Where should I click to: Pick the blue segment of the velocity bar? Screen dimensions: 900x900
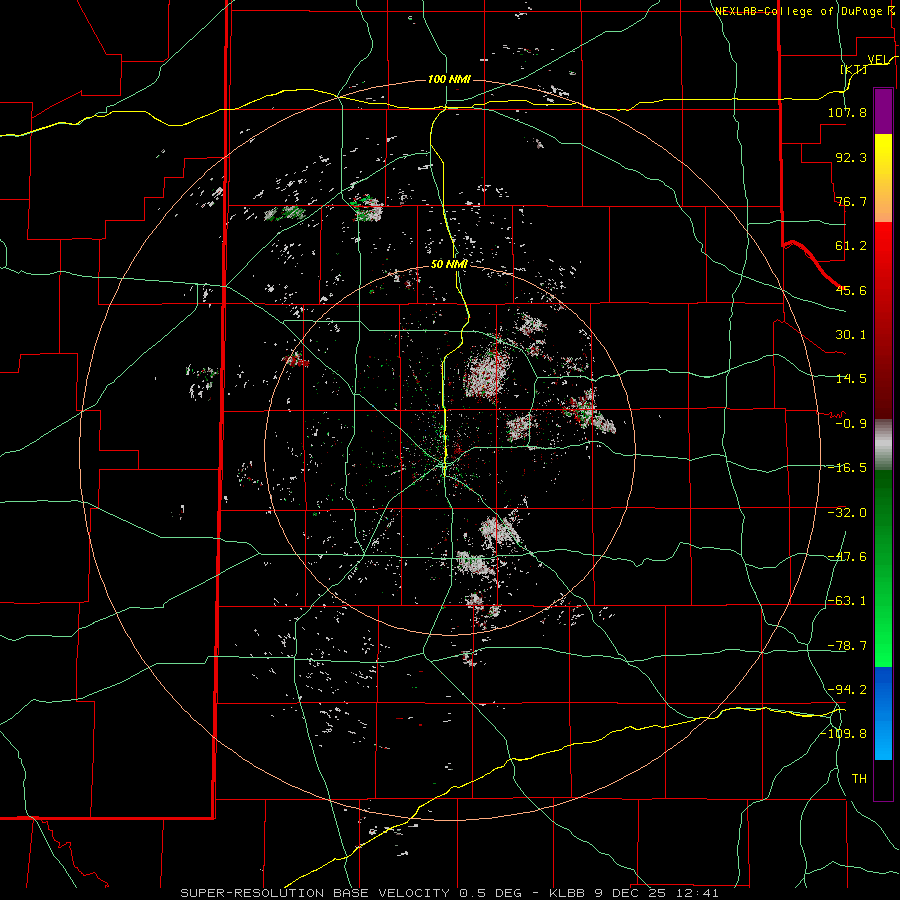tap(883, 713)
